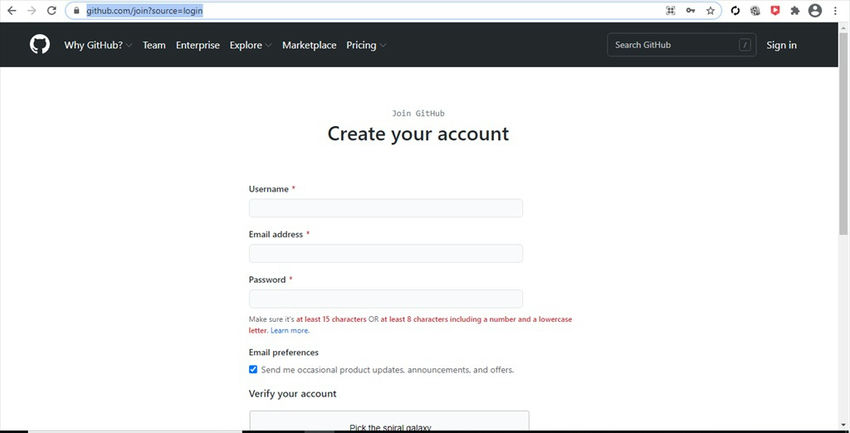
Task: Expand the Why GitHub? dropdown
Action: (98, 45)
